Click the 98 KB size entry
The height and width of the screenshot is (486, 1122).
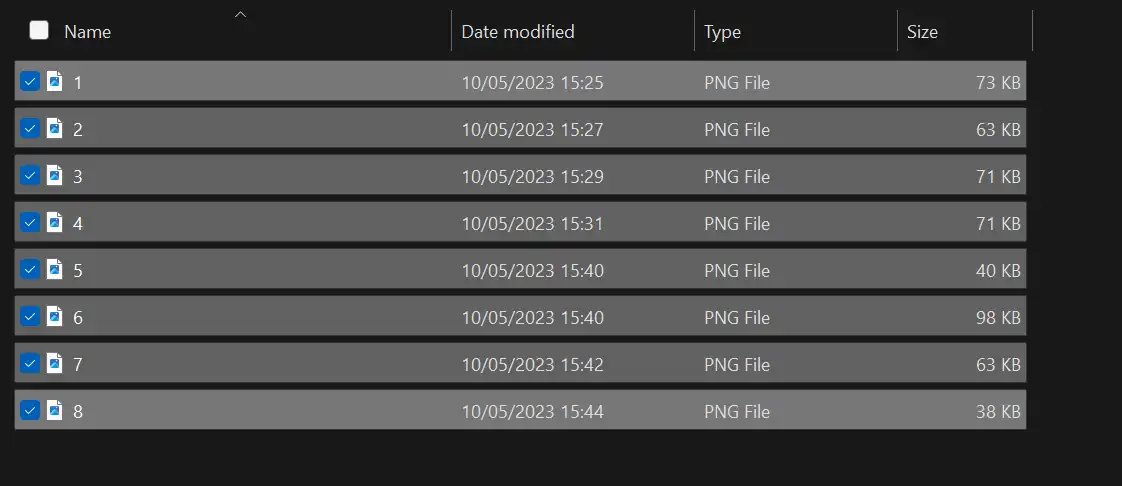(997, 317)
